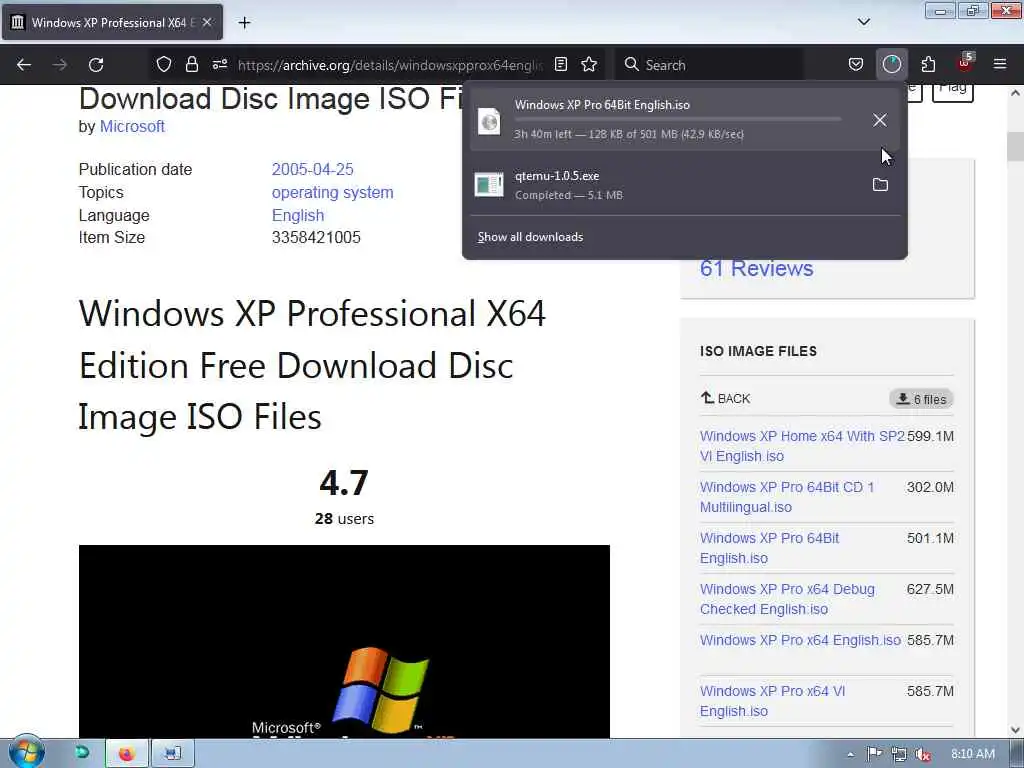Click Show all downloads
This screenshot has width=1024, height=768.
[530, 237]
